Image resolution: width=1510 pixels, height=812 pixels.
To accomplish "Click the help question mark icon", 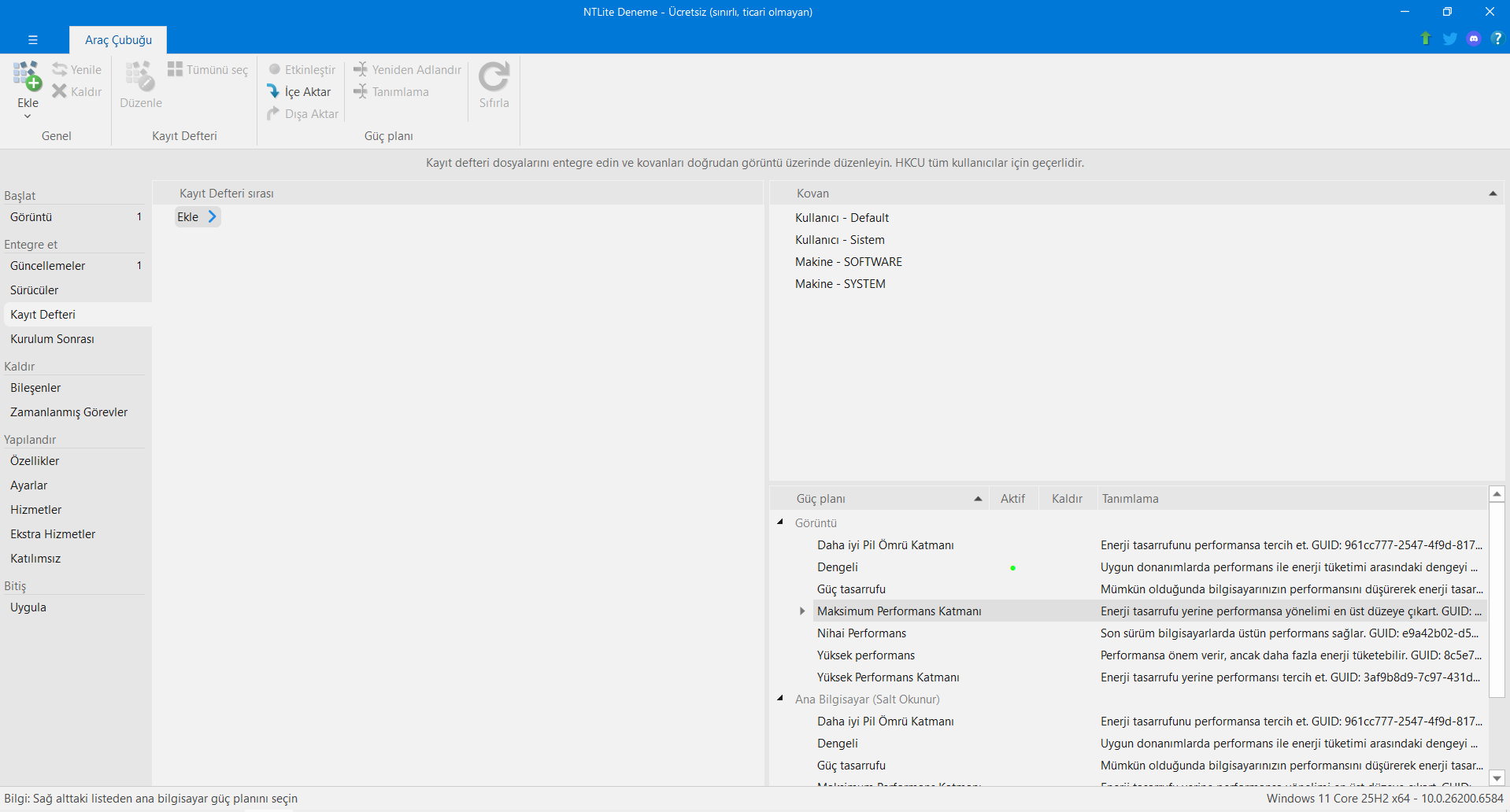I will pos(1497,39).
